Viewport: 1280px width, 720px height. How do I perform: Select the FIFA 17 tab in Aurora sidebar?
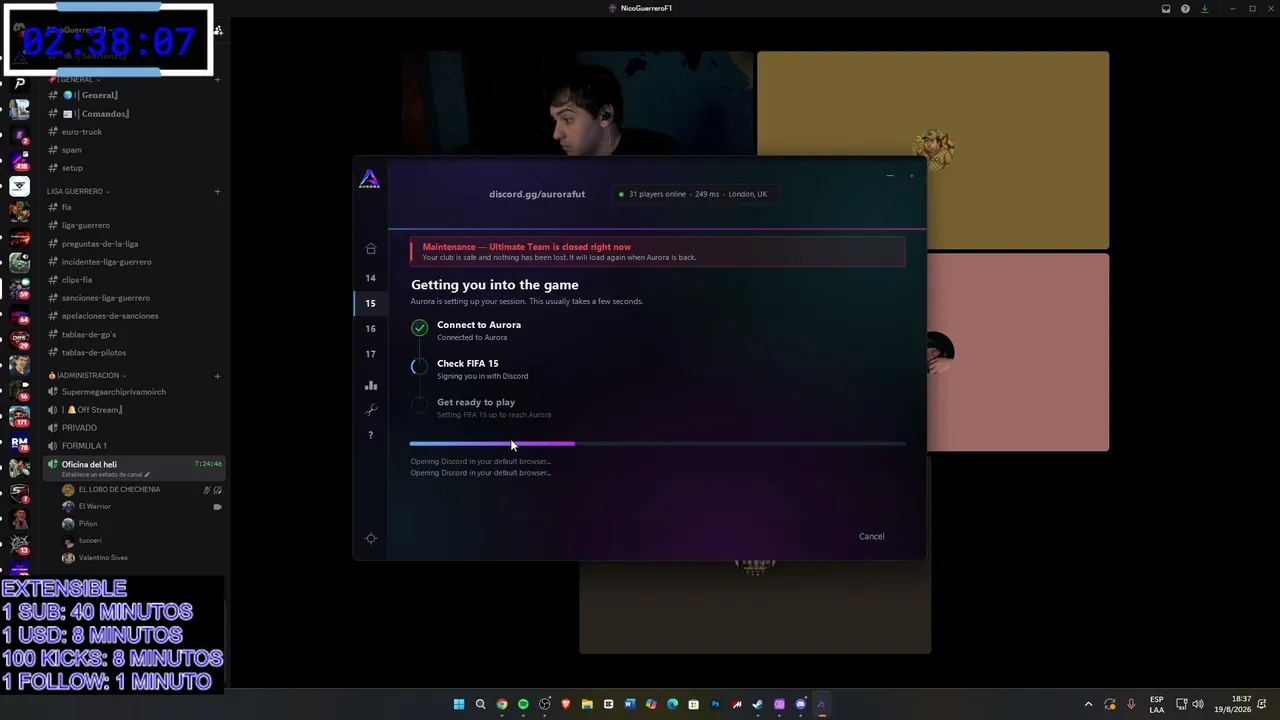pyautogui.click(x=370, y=354)
